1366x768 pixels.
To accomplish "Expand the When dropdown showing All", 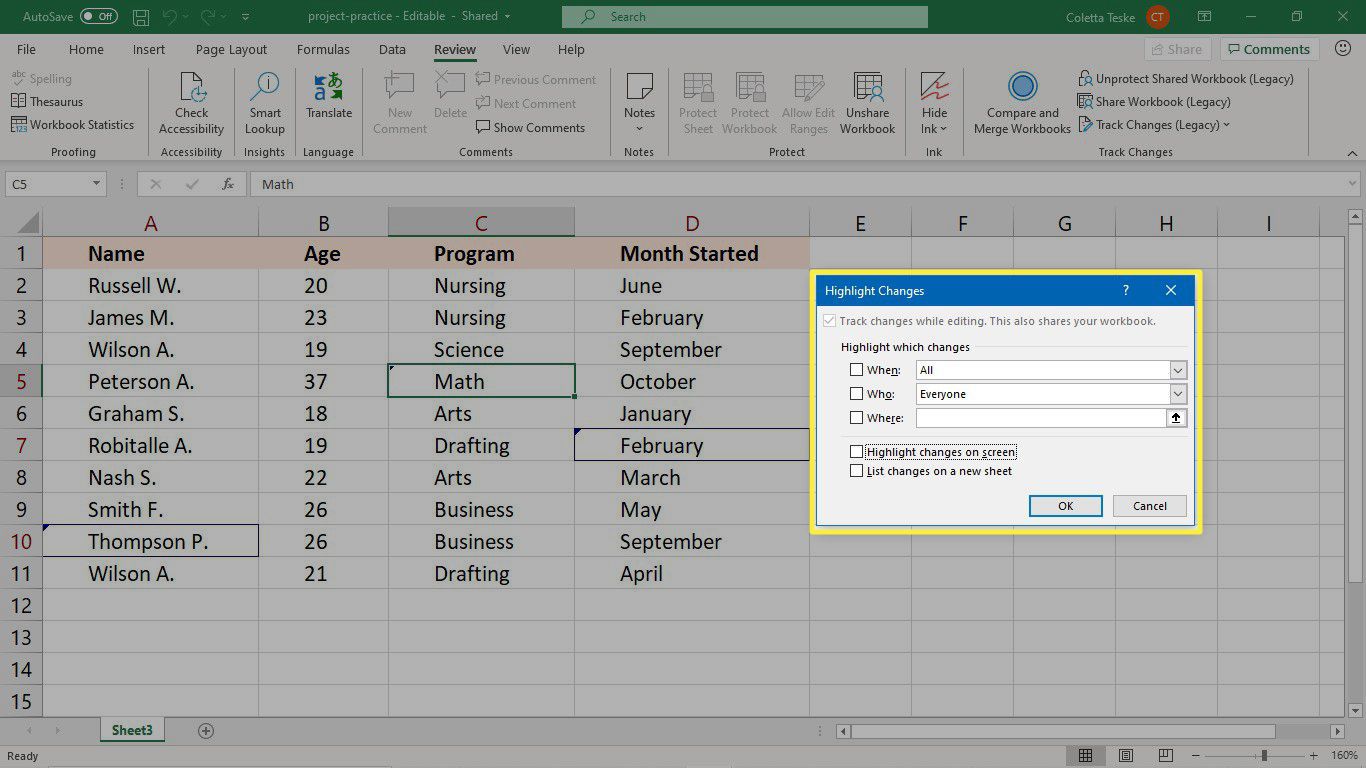I will point(1177,370).
